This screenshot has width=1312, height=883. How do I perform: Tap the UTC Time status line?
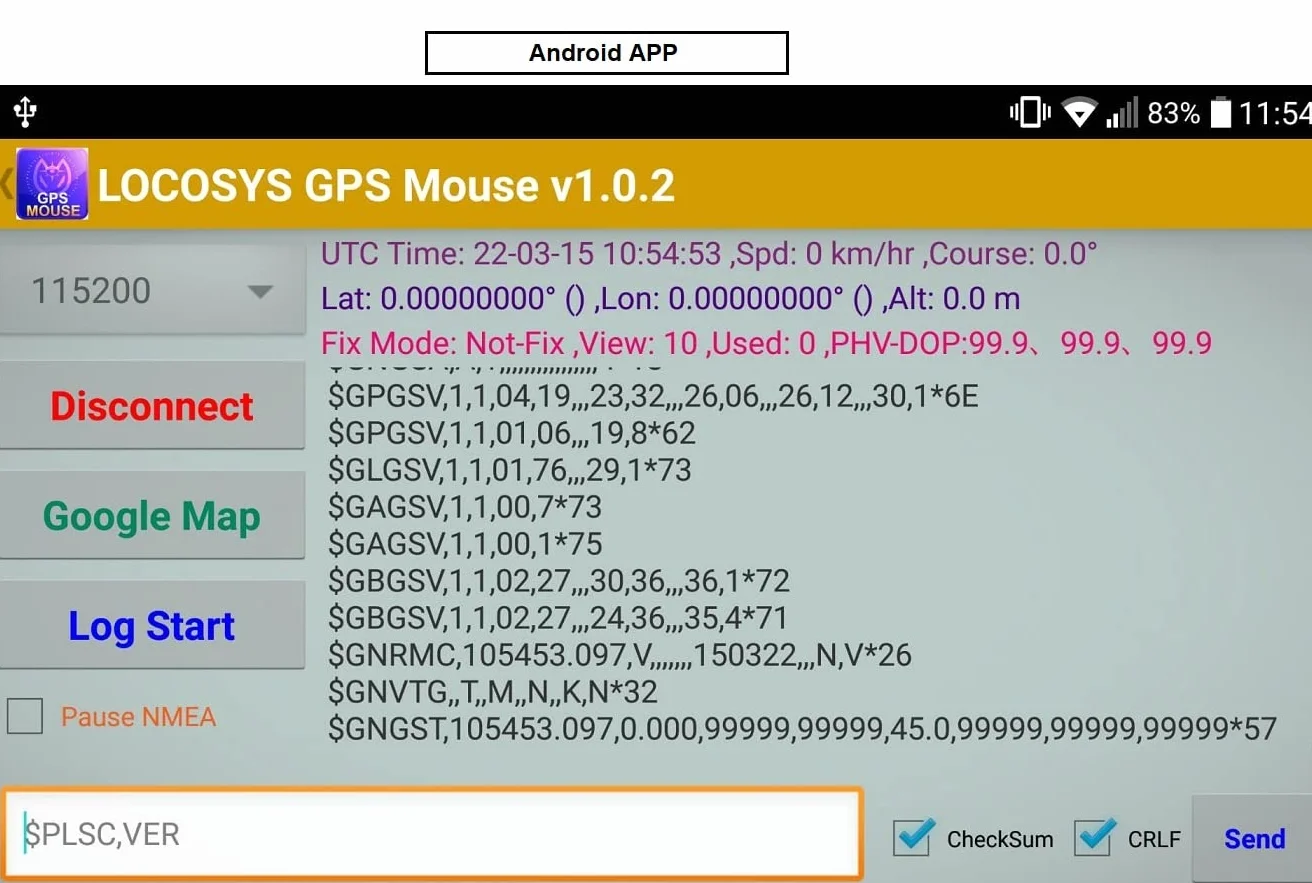(x=709, y=254)
